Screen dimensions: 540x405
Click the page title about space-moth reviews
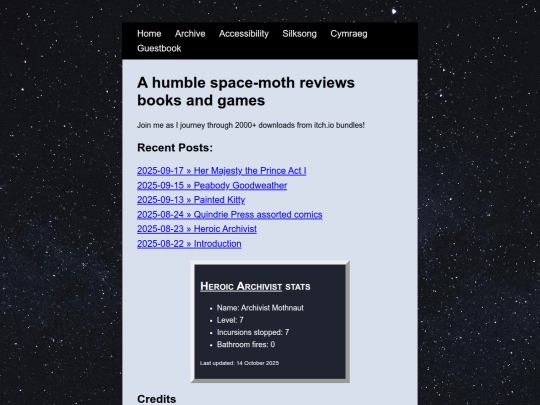(246, 92)
